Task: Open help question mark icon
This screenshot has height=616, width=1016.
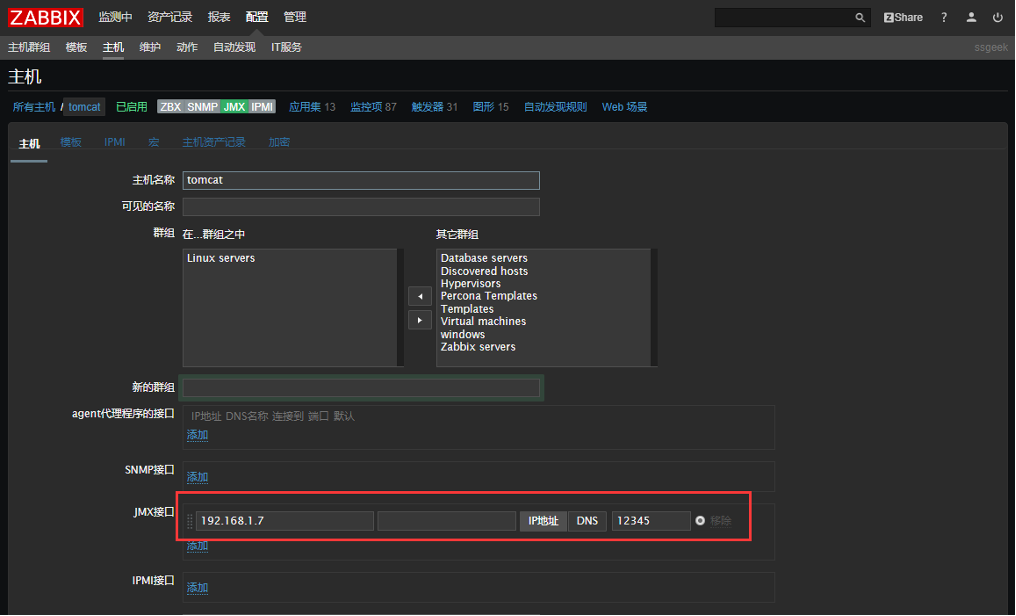Action: tap(944, 17)
